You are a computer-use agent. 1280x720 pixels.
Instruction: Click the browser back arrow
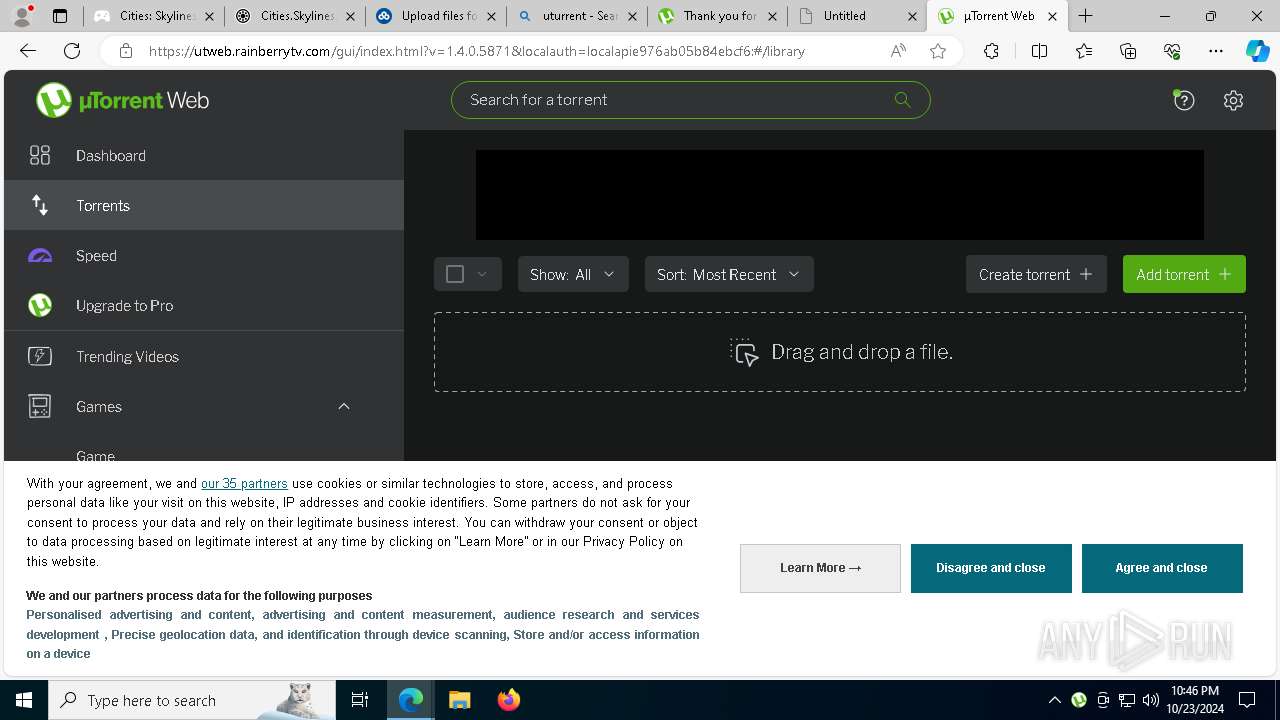click(28, 51)
